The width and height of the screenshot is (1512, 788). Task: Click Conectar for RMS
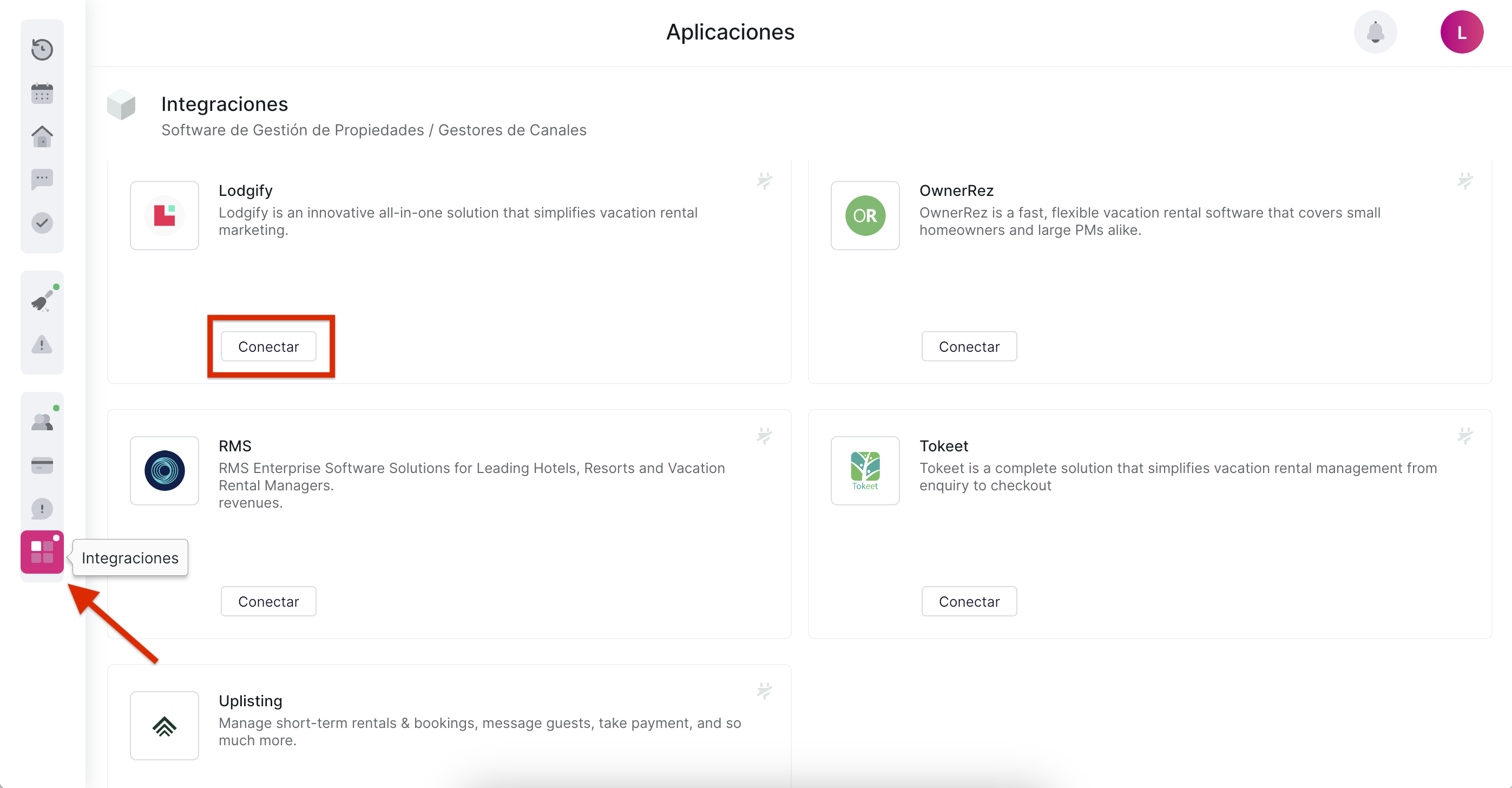[268, 601]
